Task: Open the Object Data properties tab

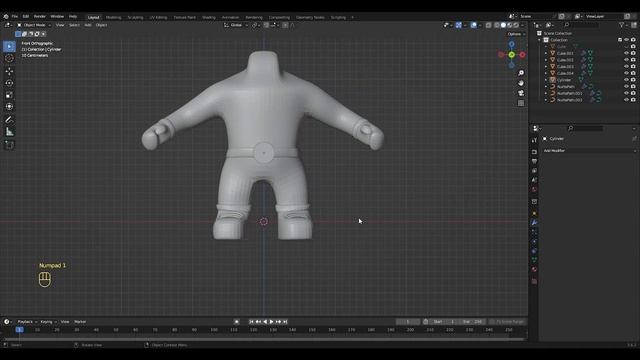Action: click(x=534, y=260)
